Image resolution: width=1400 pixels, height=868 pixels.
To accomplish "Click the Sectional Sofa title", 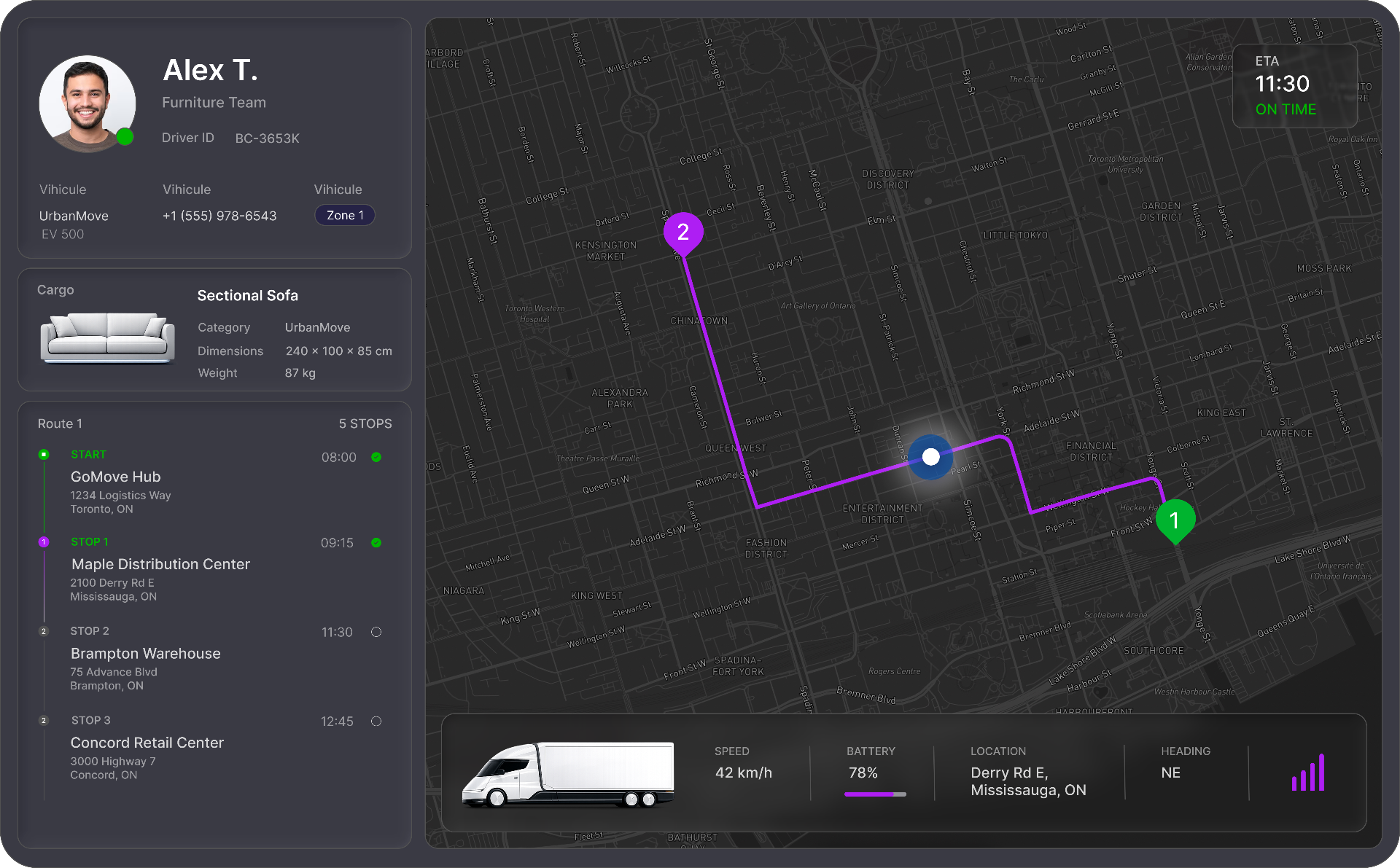I will (248, 296).
